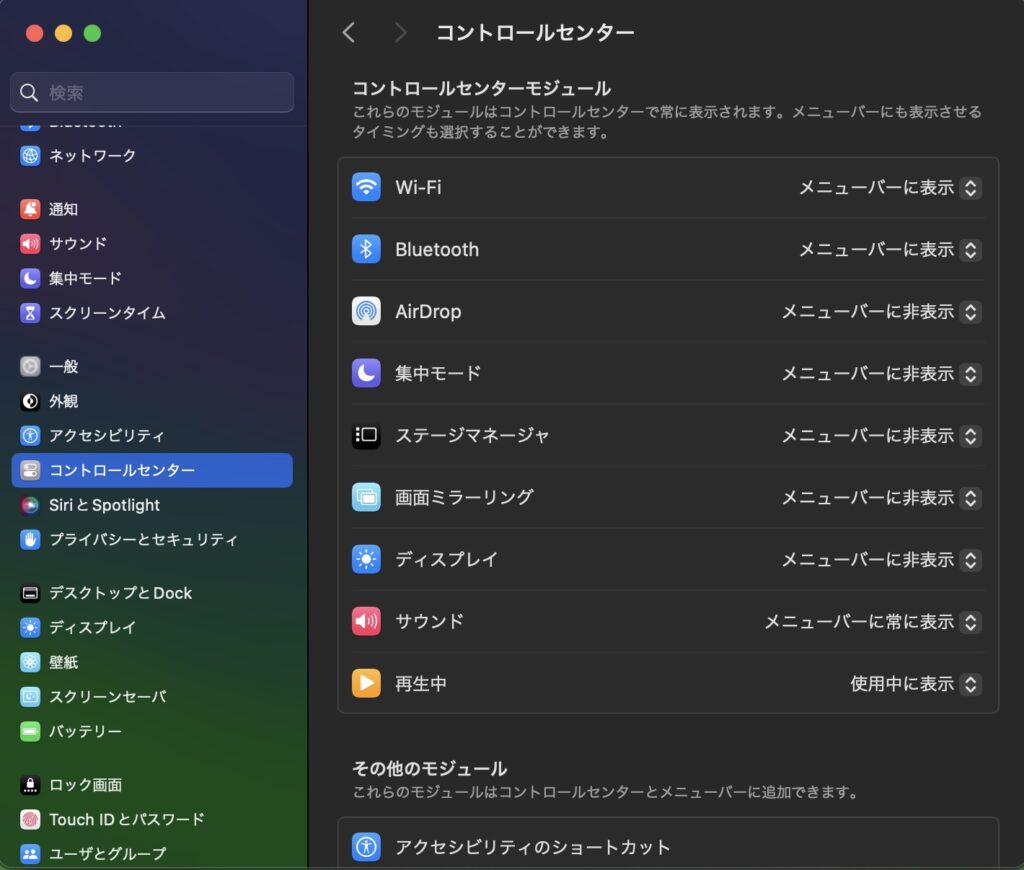Click the 画面ミラーリング icon
This screenshot has width=1024, height=870.
[x=366, y=497]
